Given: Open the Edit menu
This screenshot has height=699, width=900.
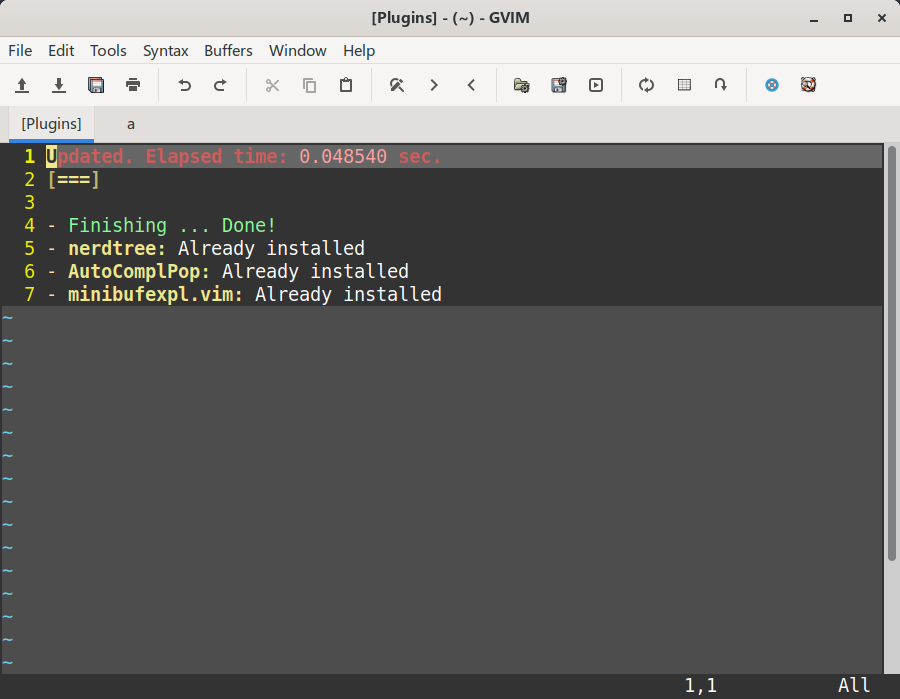Looking at the screenshot, I should pos(61,51).
